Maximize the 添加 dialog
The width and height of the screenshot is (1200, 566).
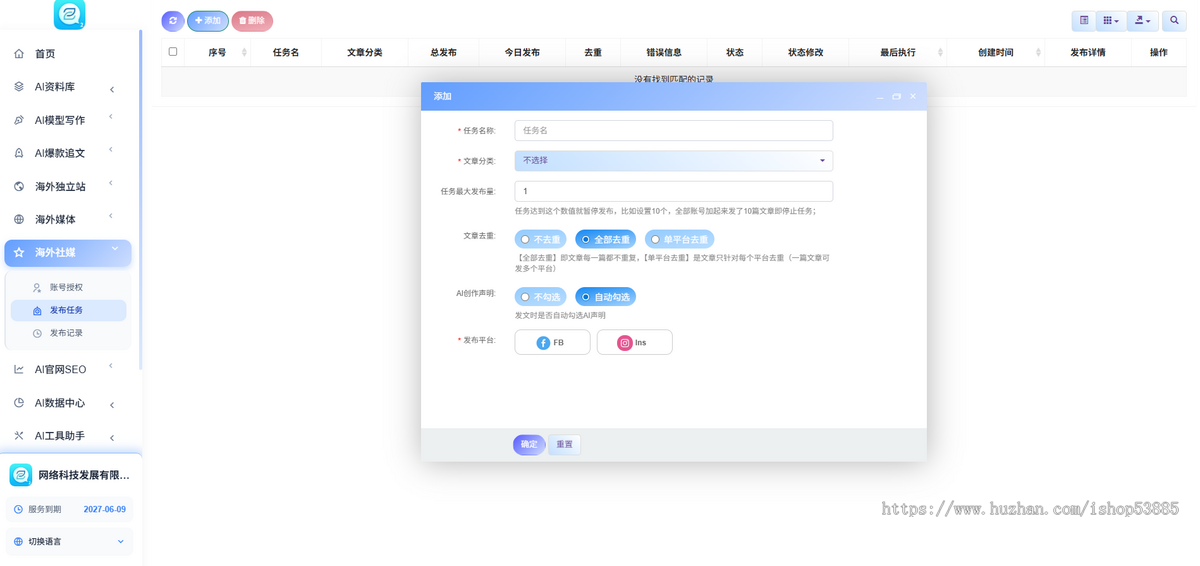click(896, 97)
